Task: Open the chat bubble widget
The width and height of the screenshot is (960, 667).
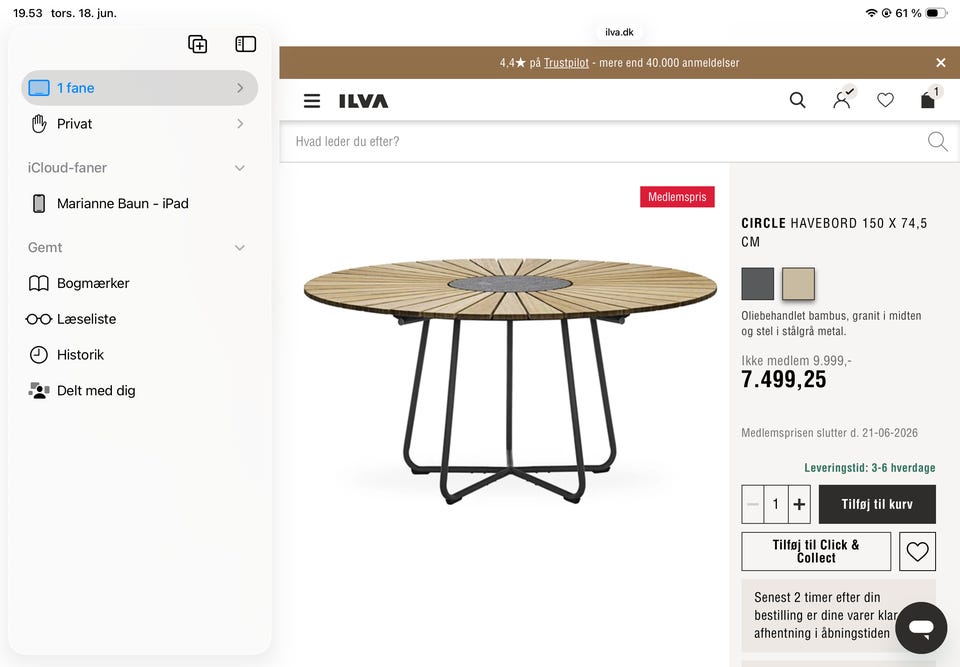Action: coord(921,628)
